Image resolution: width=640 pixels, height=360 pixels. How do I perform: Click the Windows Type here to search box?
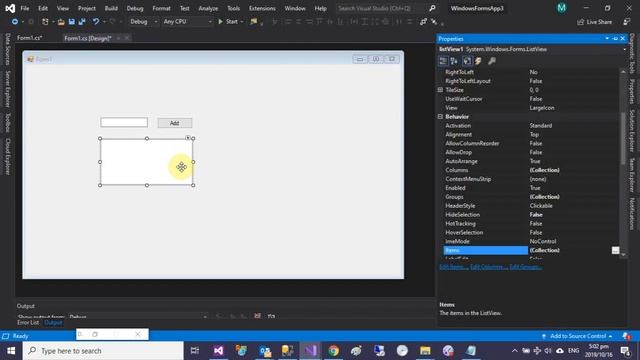click(103, 351)
